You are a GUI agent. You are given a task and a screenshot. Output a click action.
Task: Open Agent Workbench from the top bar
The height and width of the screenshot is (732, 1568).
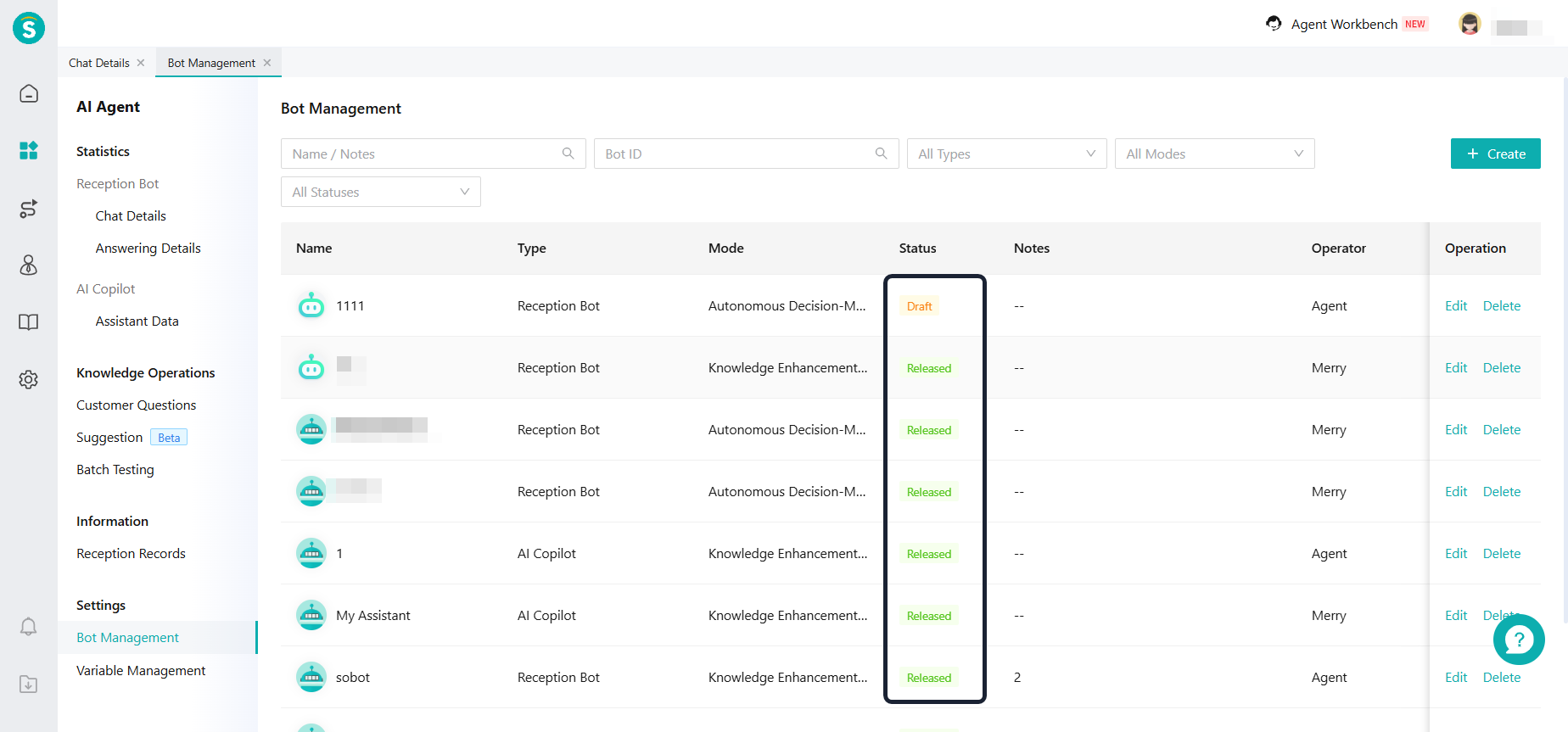click(1344, 24)
